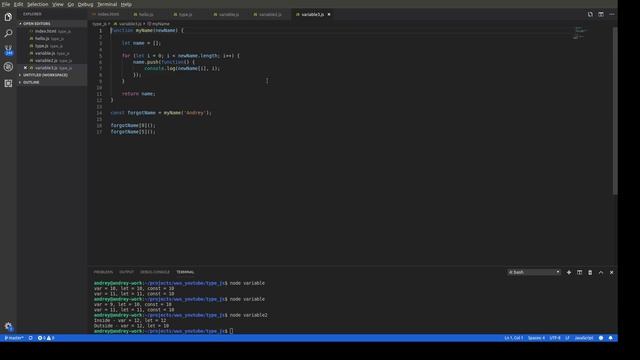Open the Go menu
Viewport: 640px width, 360px height.
[x=71, y=4]
